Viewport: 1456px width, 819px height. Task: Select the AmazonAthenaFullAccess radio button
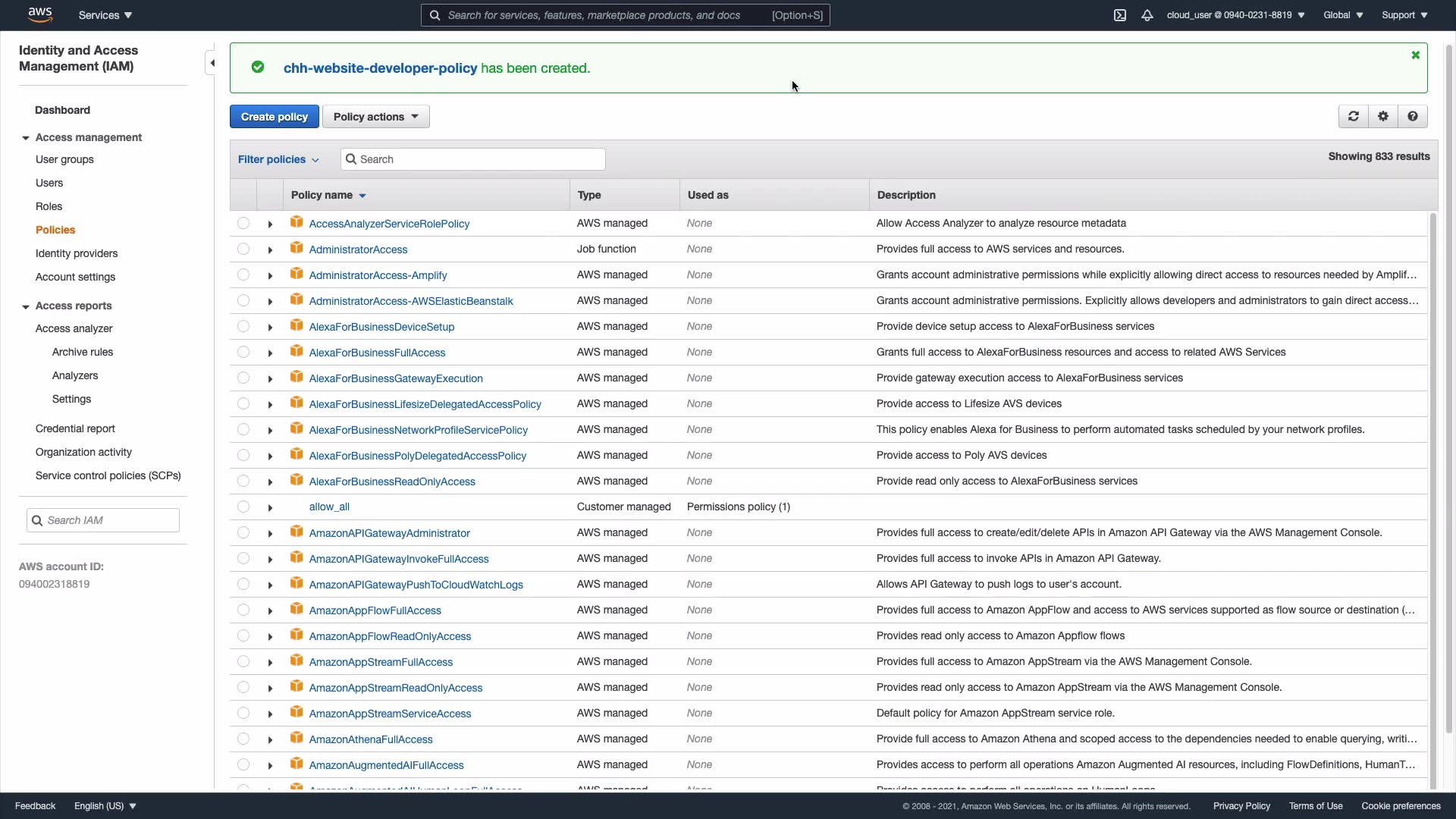coord(243,739)
